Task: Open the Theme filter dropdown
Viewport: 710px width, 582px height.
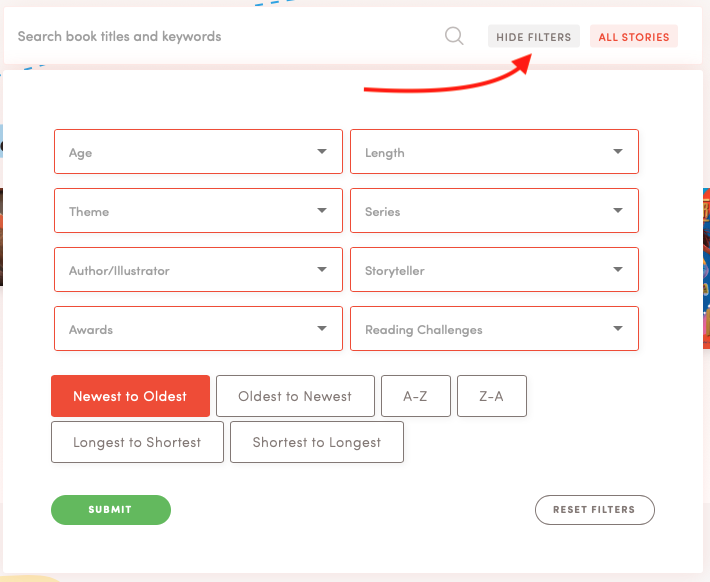Action: click(198, 211)
